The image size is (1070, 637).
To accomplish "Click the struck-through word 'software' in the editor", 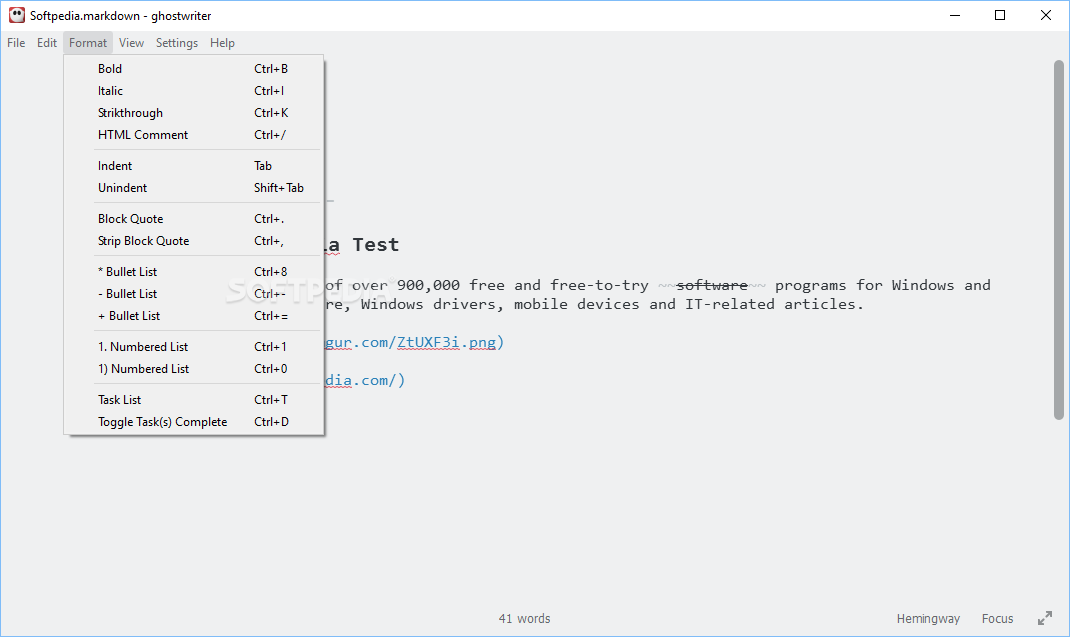I will pyautogui.click(x=712, y=285).
